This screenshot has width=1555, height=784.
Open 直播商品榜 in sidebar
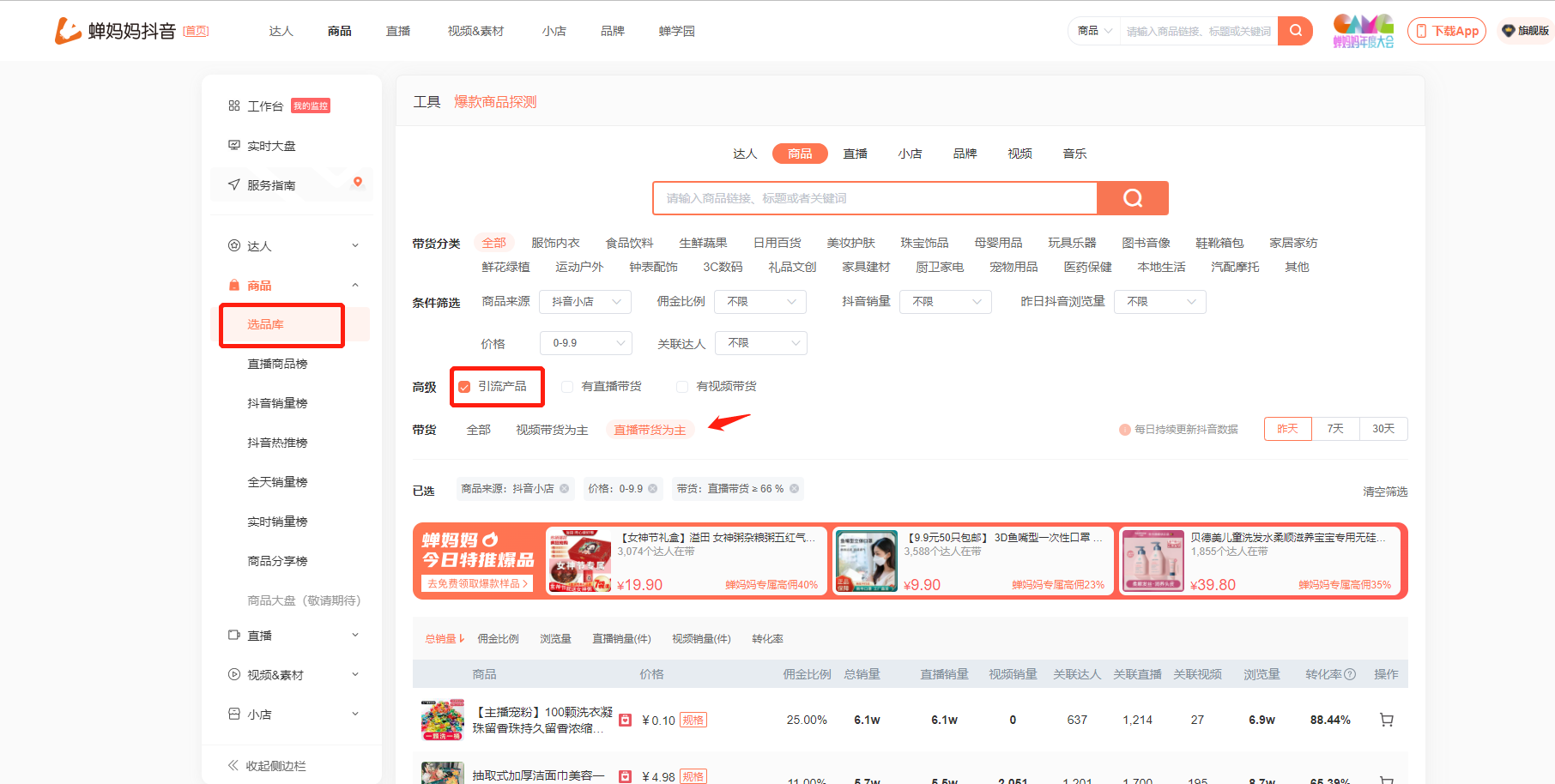pos(277,364)
